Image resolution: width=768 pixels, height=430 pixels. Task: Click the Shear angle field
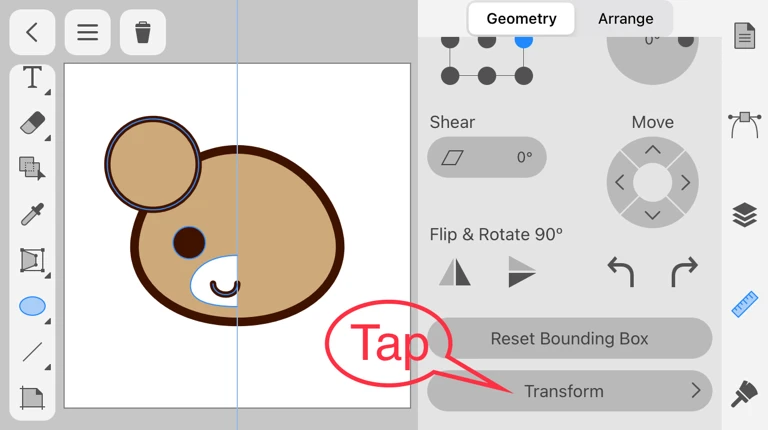point(487,157)
